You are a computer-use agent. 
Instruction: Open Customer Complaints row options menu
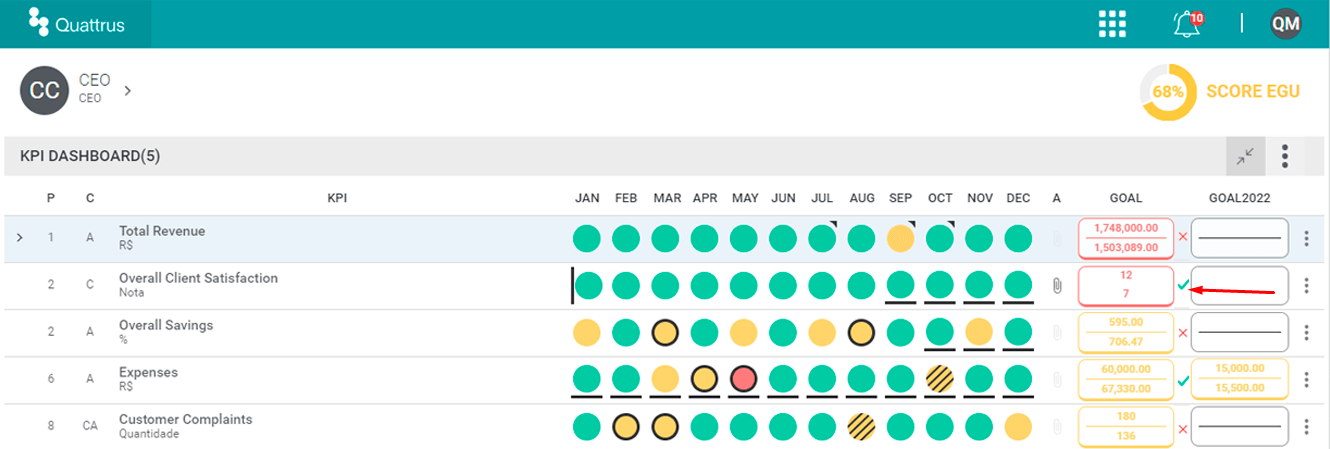click(x=1307, y=427)
